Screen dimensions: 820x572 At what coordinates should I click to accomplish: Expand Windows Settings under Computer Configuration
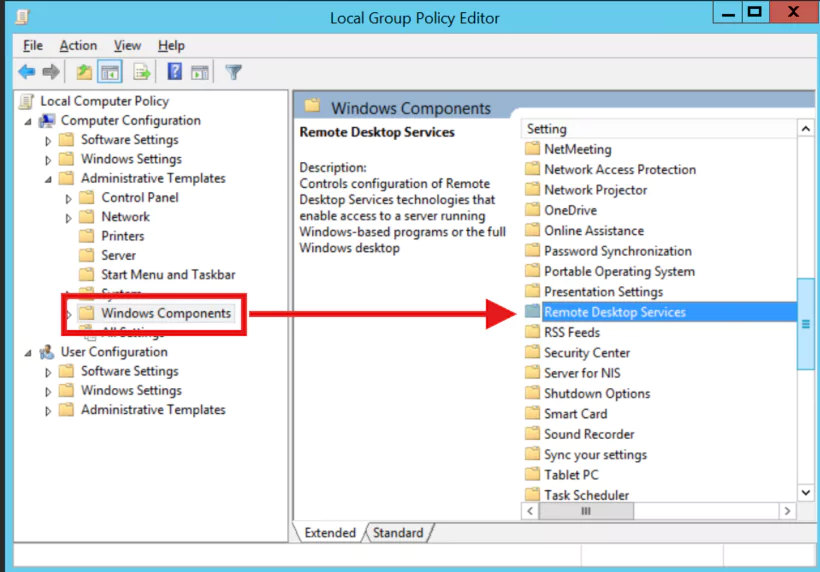[48, 160]
